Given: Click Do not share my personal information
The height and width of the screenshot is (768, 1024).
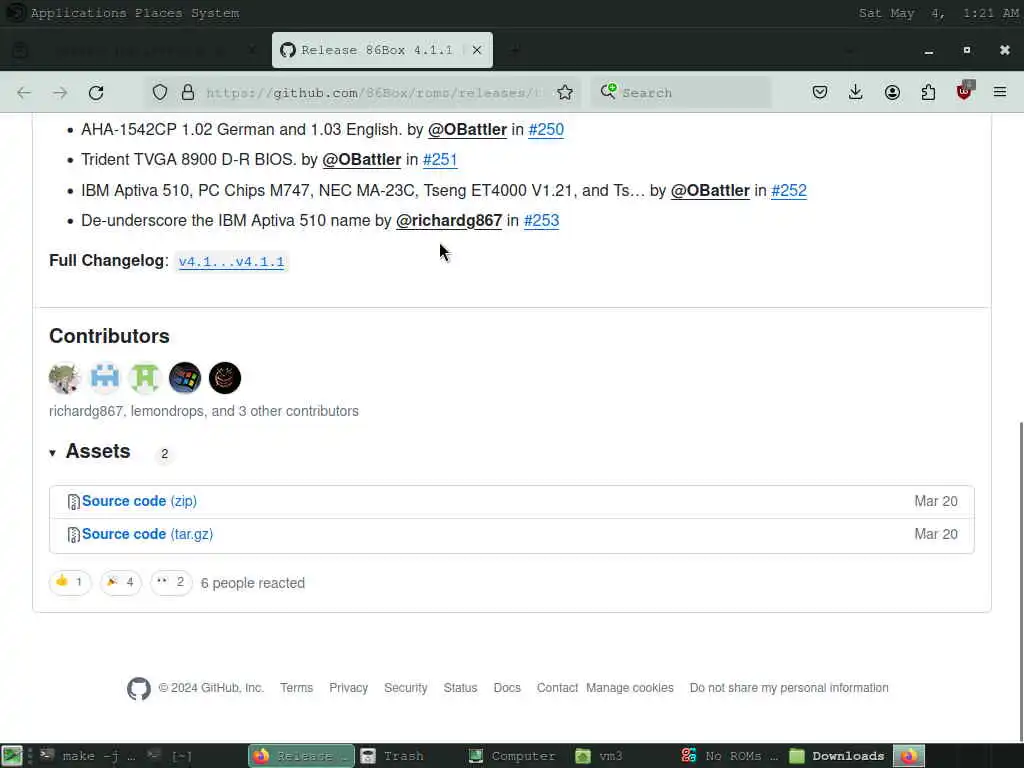Looking at the screenshot, I should [x=789, y=688].
